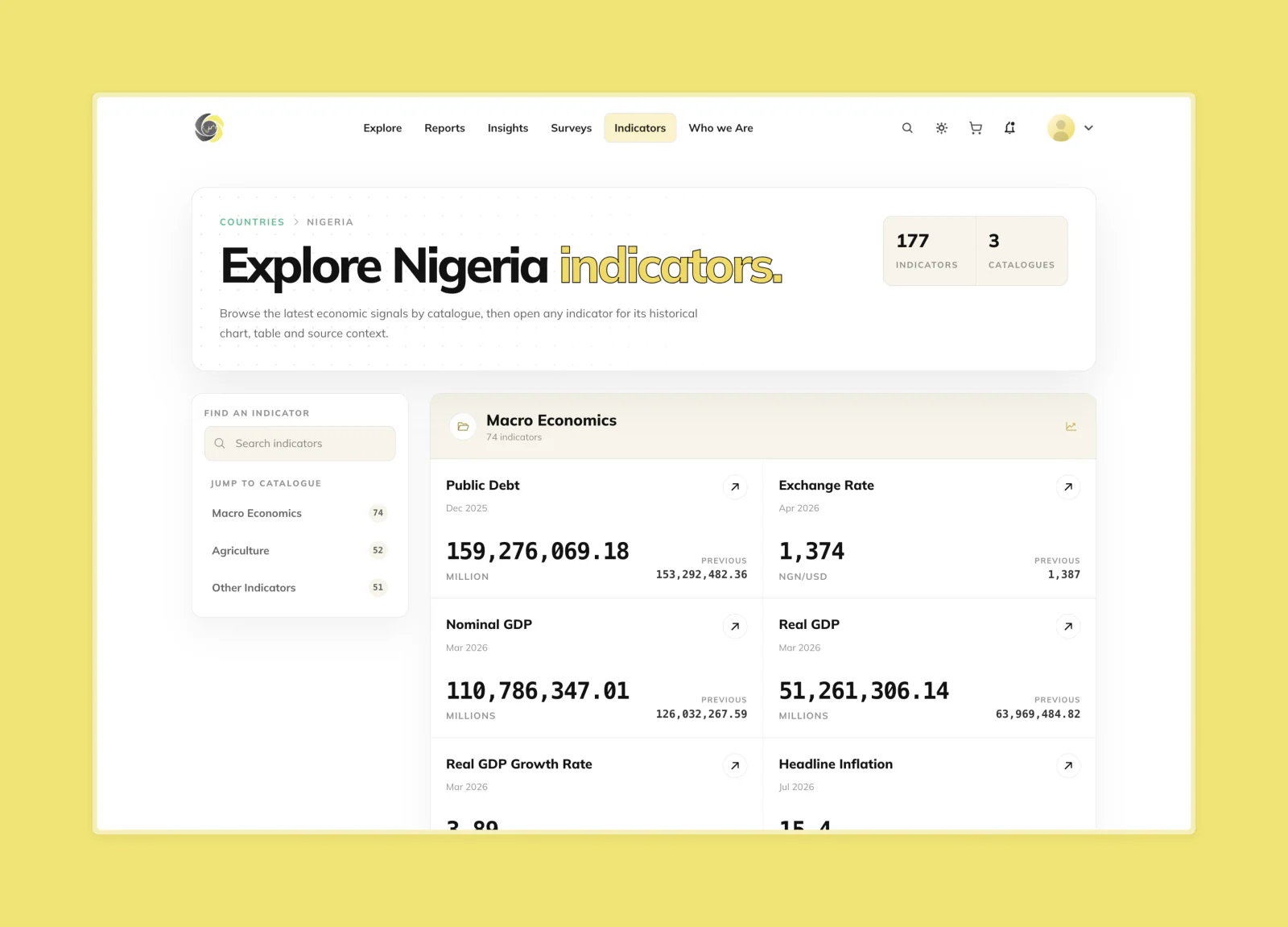Click Real GDP card title
Screen dimensions: 1288x927
click(809, 625)
